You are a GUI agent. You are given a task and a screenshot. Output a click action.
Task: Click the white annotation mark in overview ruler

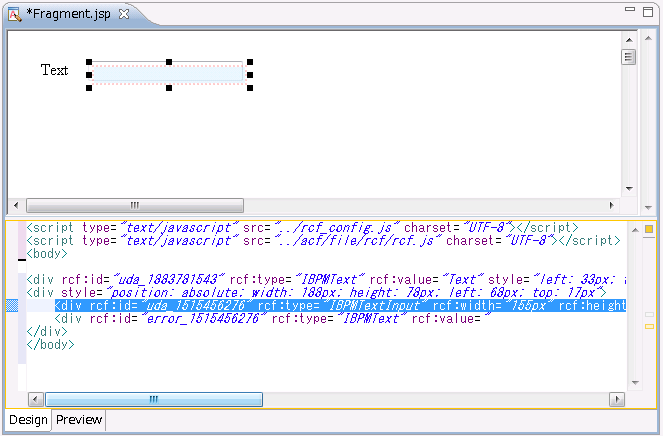point(649,315)
